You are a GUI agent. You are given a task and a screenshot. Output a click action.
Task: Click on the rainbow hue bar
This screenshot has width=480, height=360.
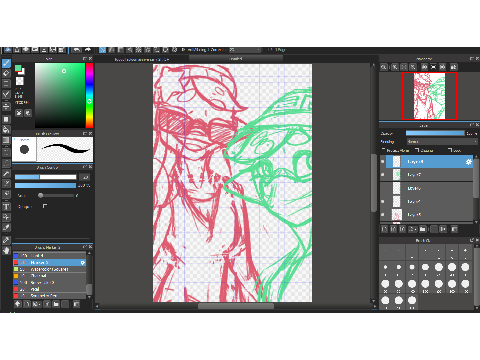89,95
